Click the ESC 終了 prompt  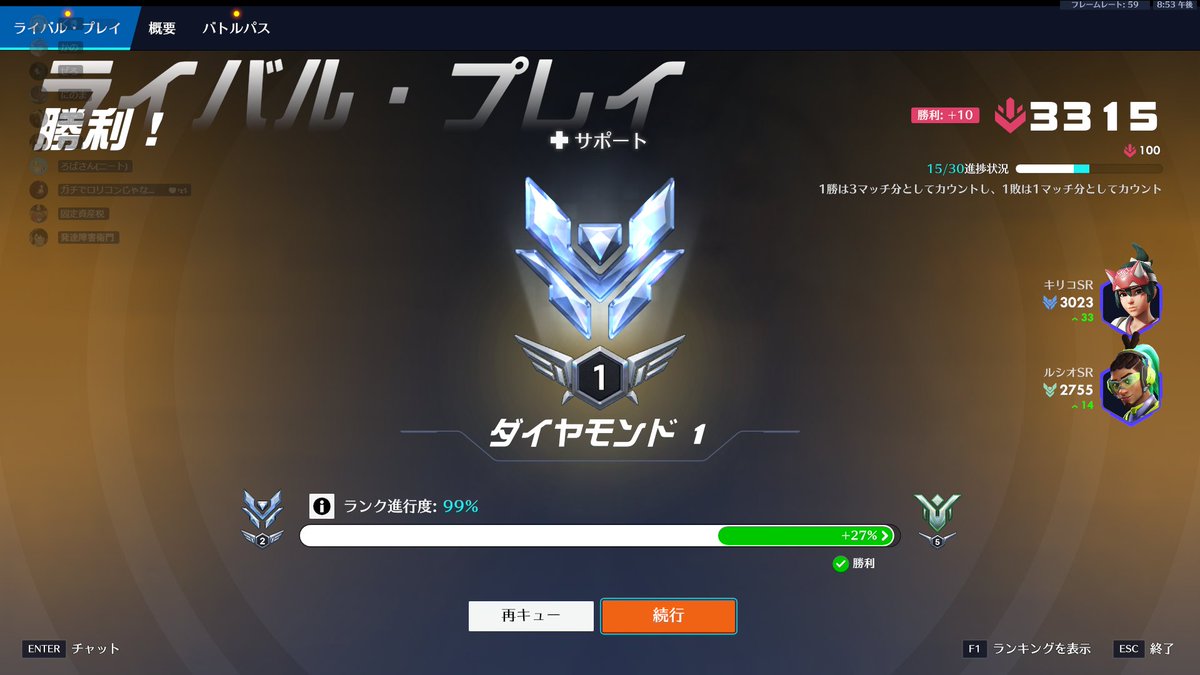click(1145, 648)
